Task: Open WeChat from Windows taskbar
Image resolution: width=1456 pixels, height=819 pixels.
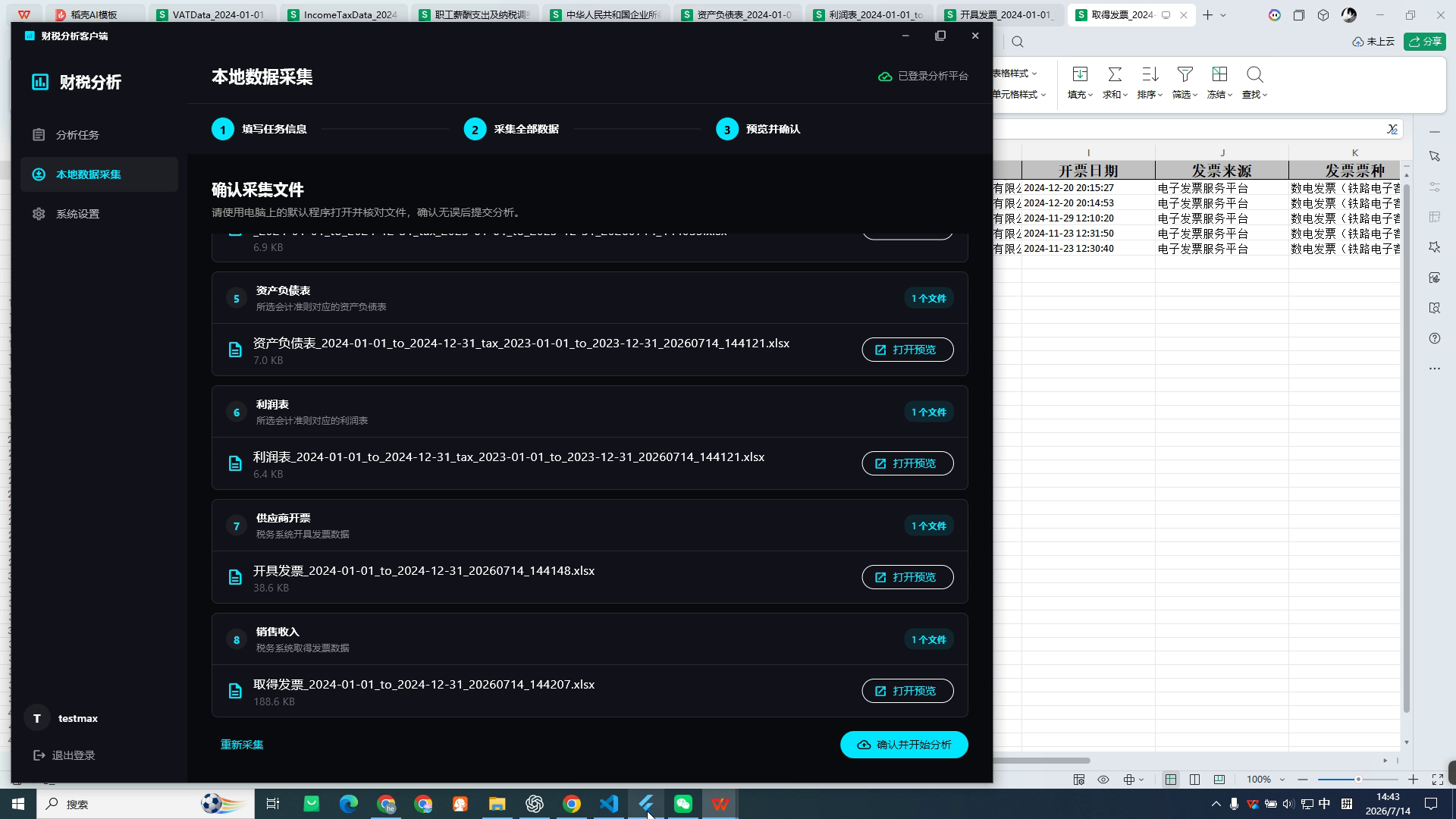Action: pyautogui.click(x=683, y=804)
